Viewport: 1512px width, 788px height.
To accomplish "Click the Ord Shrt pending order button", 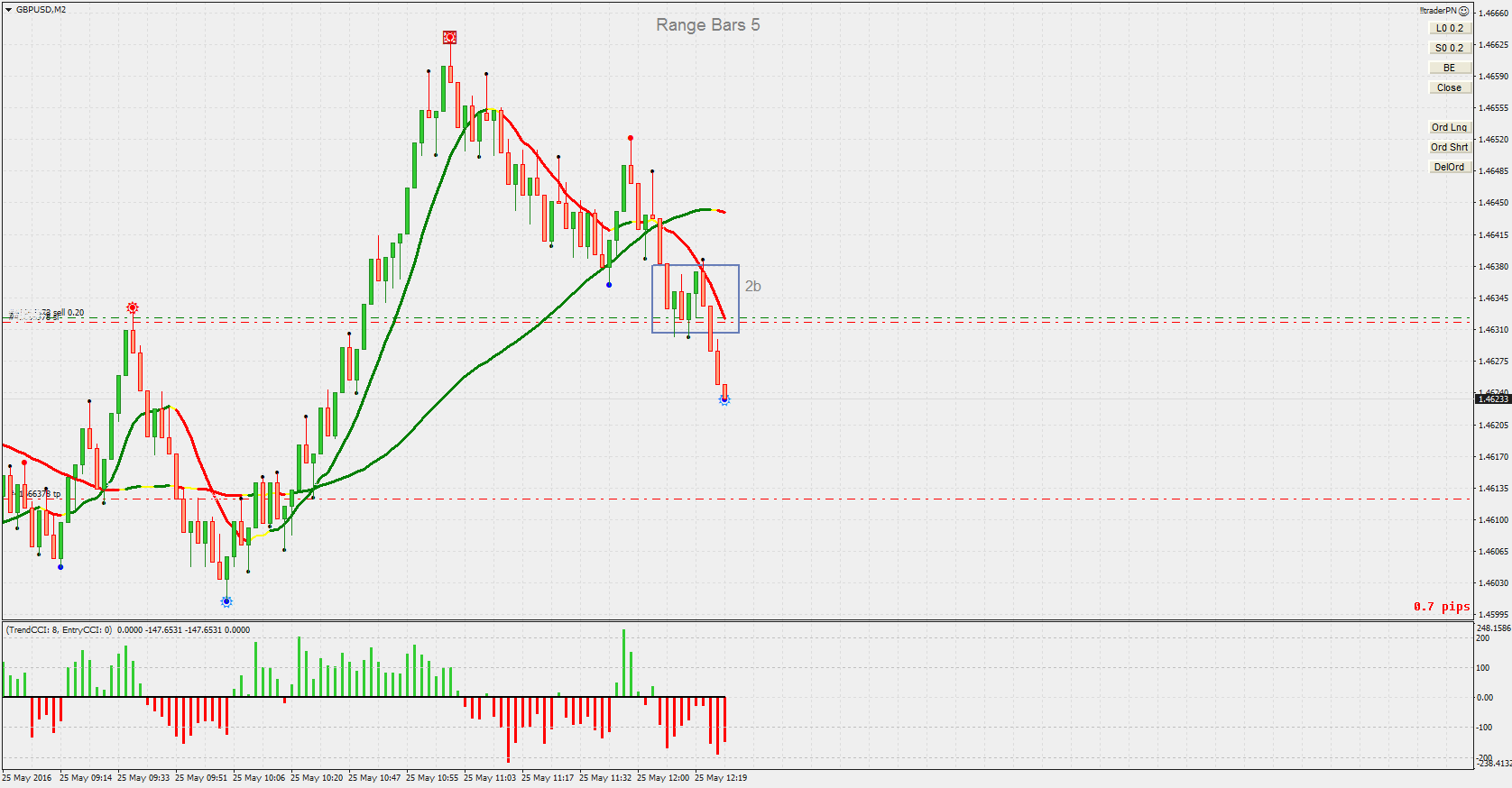I will click(x=1450, y=147).
